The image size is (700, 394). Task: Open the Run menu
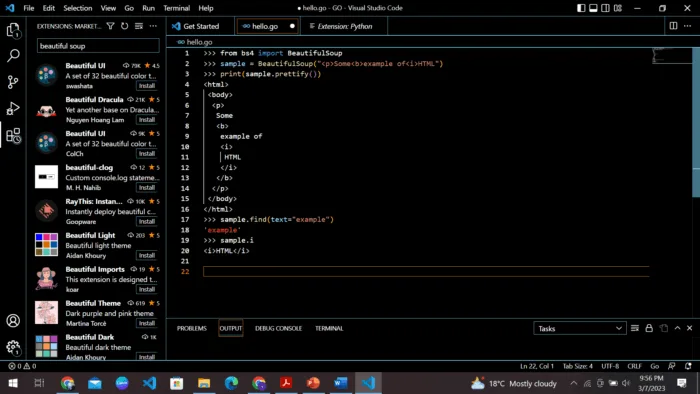point(149,8)
